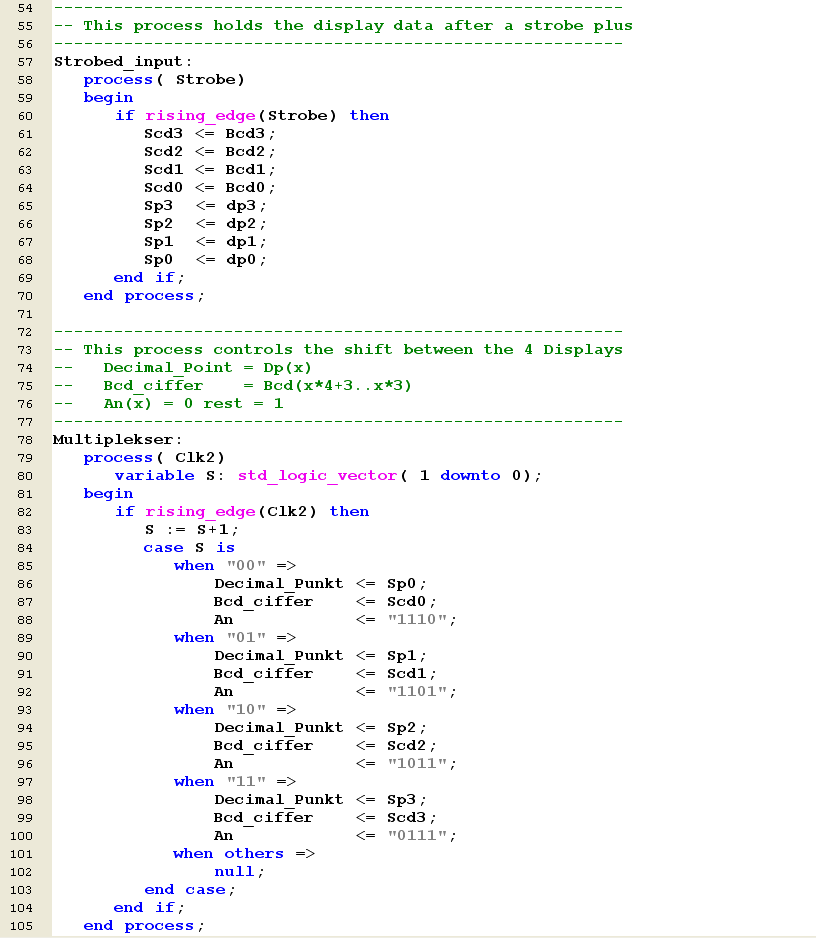Click the string "1011" on line 96
Viewport: 816px width, 938px height.
click(x=417, y=763)
